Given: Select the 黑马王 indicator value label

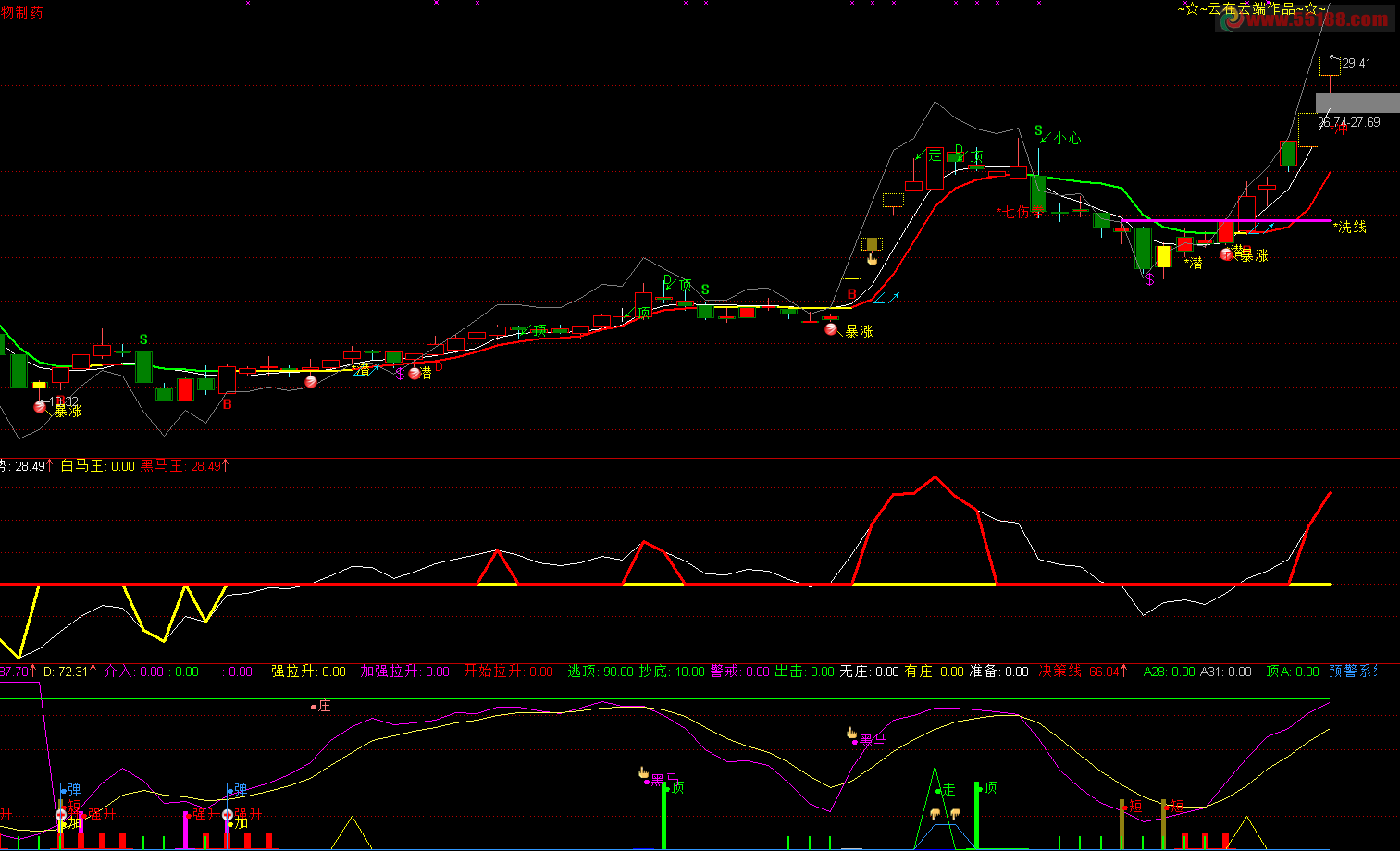Looking at the screenshot, I should click(184, 466).
